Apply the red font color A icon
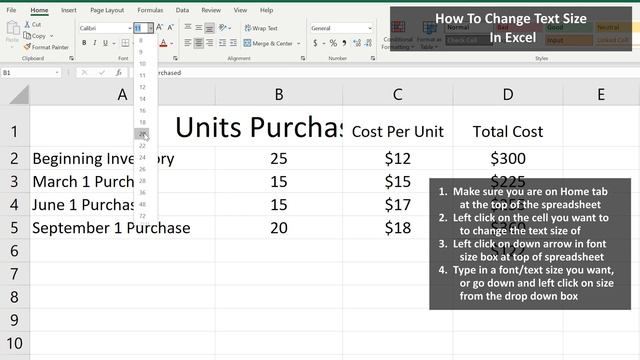The image size is (640, 360). click(x=163, y=43)
